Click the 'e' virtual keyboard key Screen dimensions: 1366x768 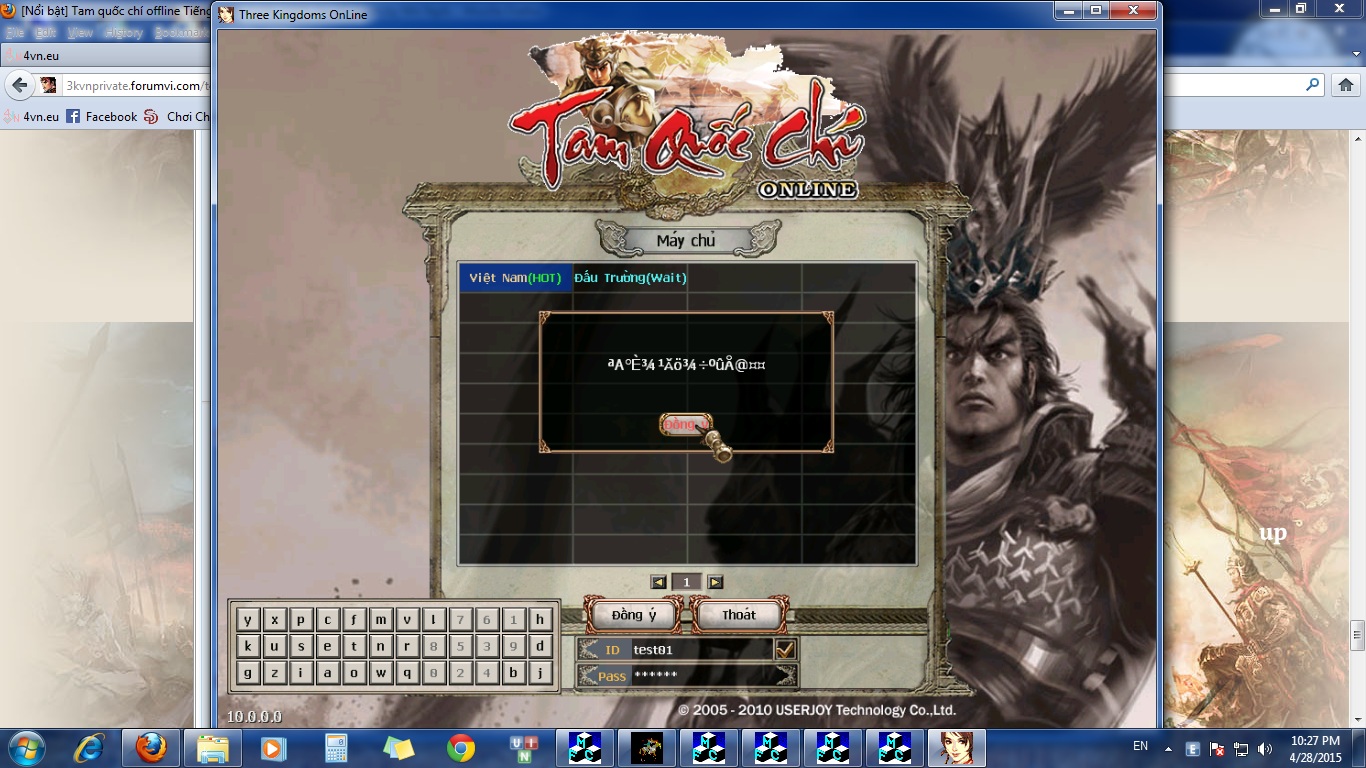[x=327, y=646]
